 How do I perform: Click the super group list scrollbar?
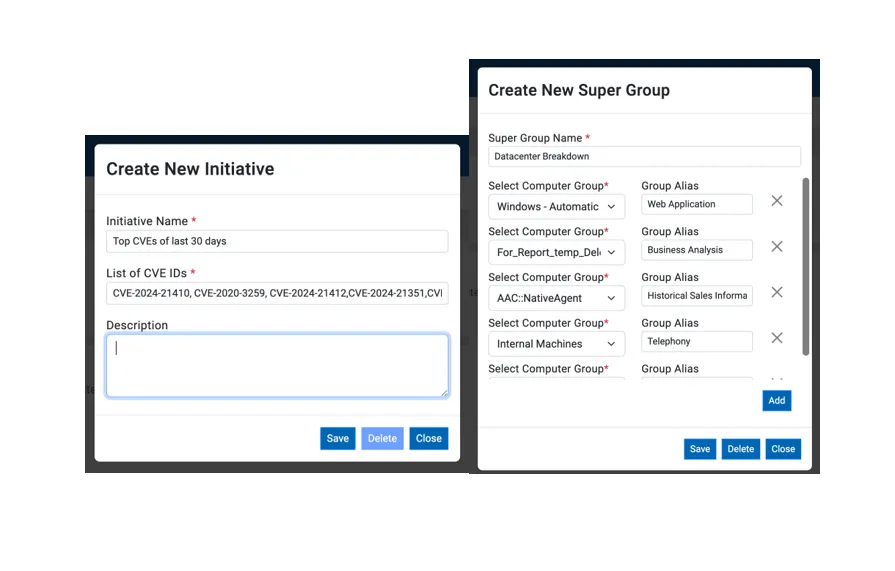coord(806,266)
